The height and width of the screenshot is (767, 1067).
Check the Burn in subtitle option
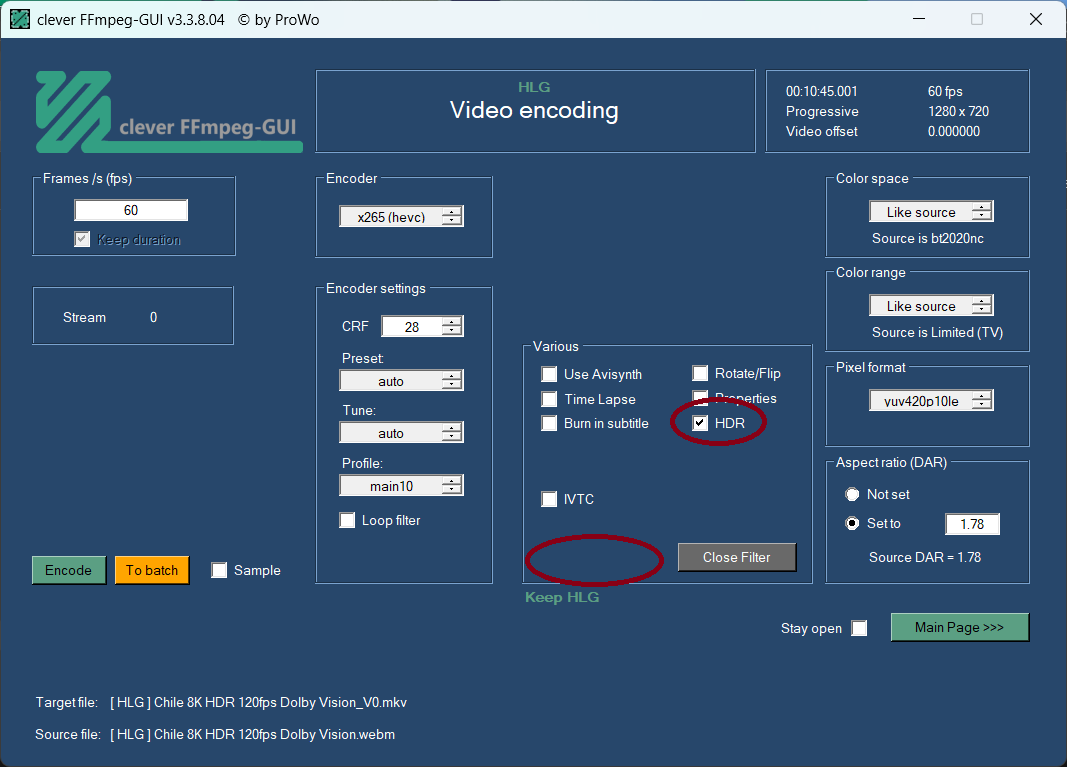[549, 423]
